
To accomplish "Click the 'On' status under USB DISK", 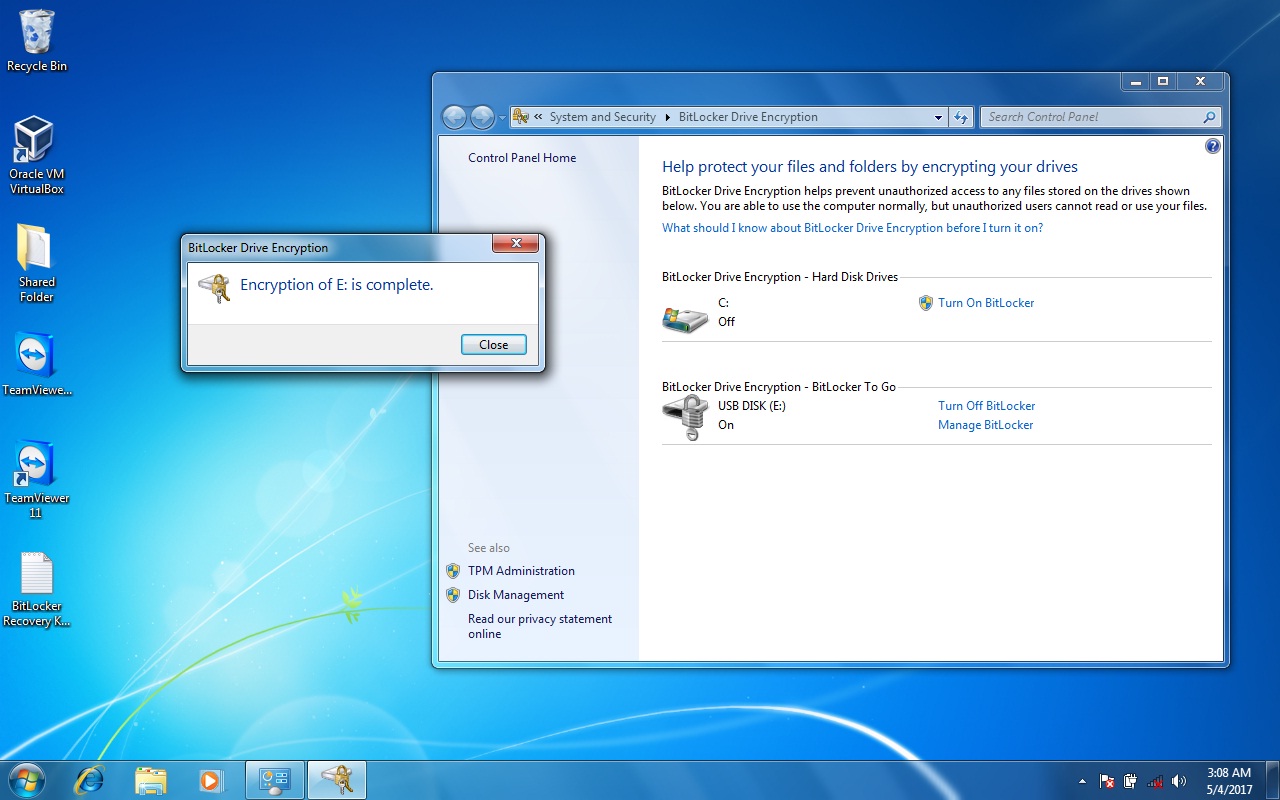I will [x=726, y=425].
